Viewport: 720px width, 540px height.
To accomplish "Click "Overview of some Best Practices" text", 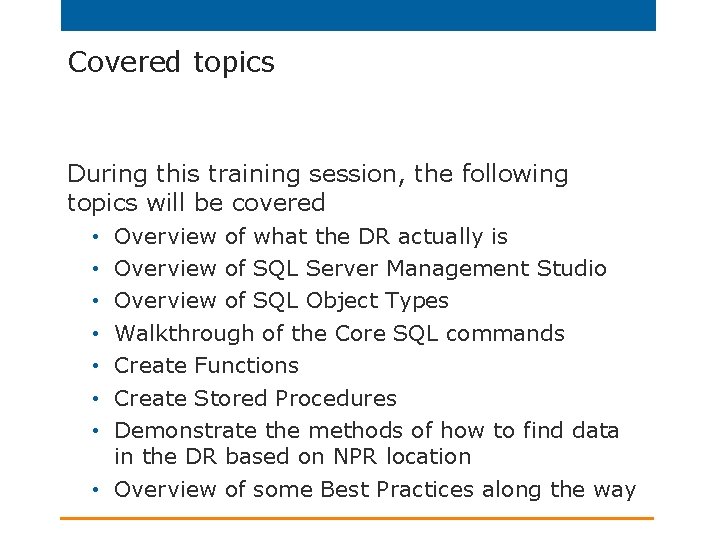I will 294,489.
